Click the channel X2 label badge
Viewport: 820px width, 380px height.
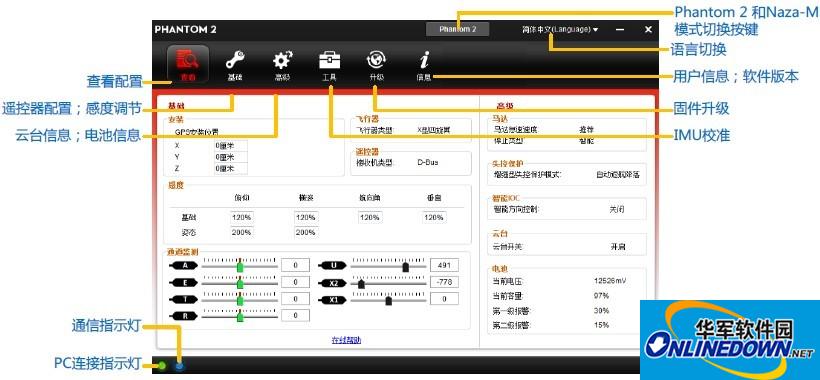coord(333,282)
